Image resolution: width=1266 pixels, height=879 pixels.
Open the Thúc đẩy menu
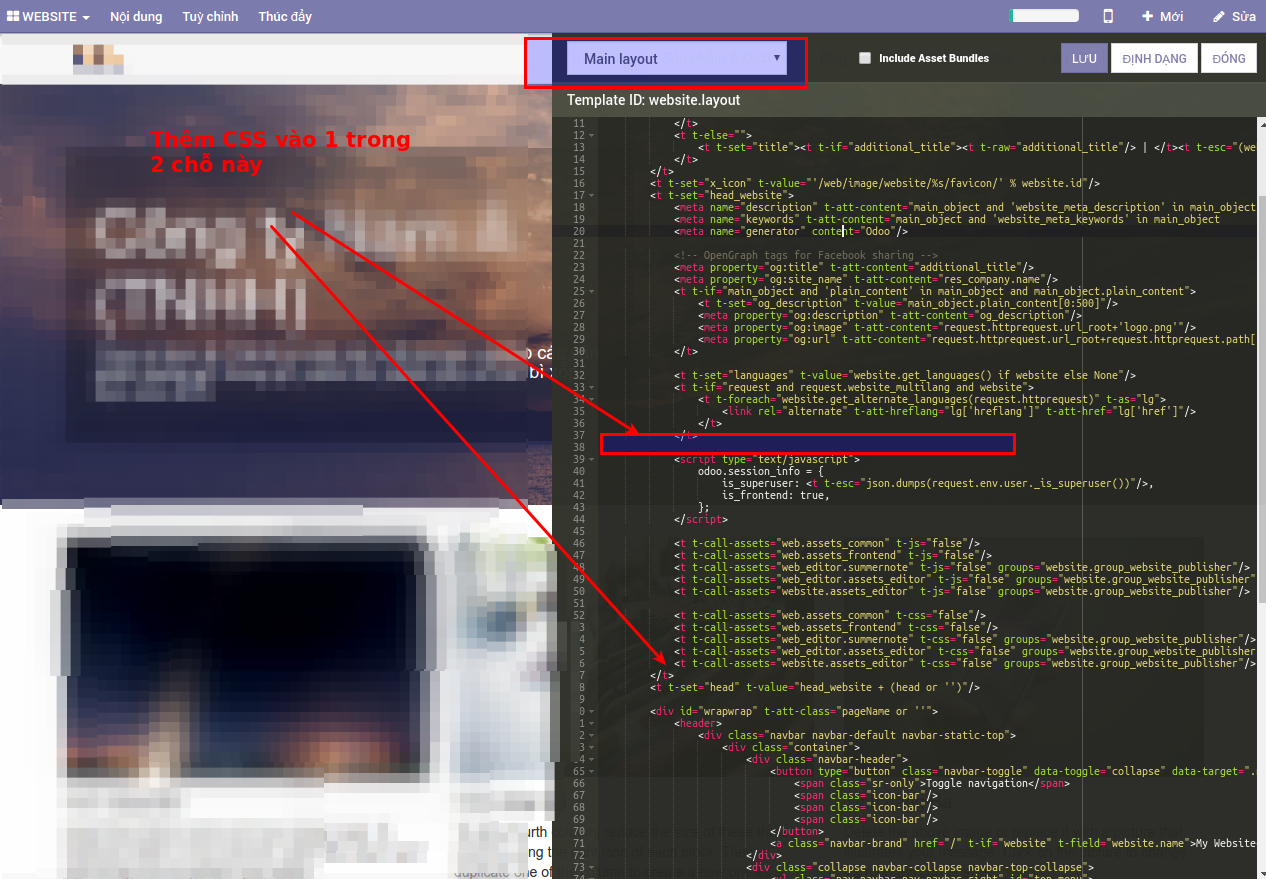pos(285,17)
